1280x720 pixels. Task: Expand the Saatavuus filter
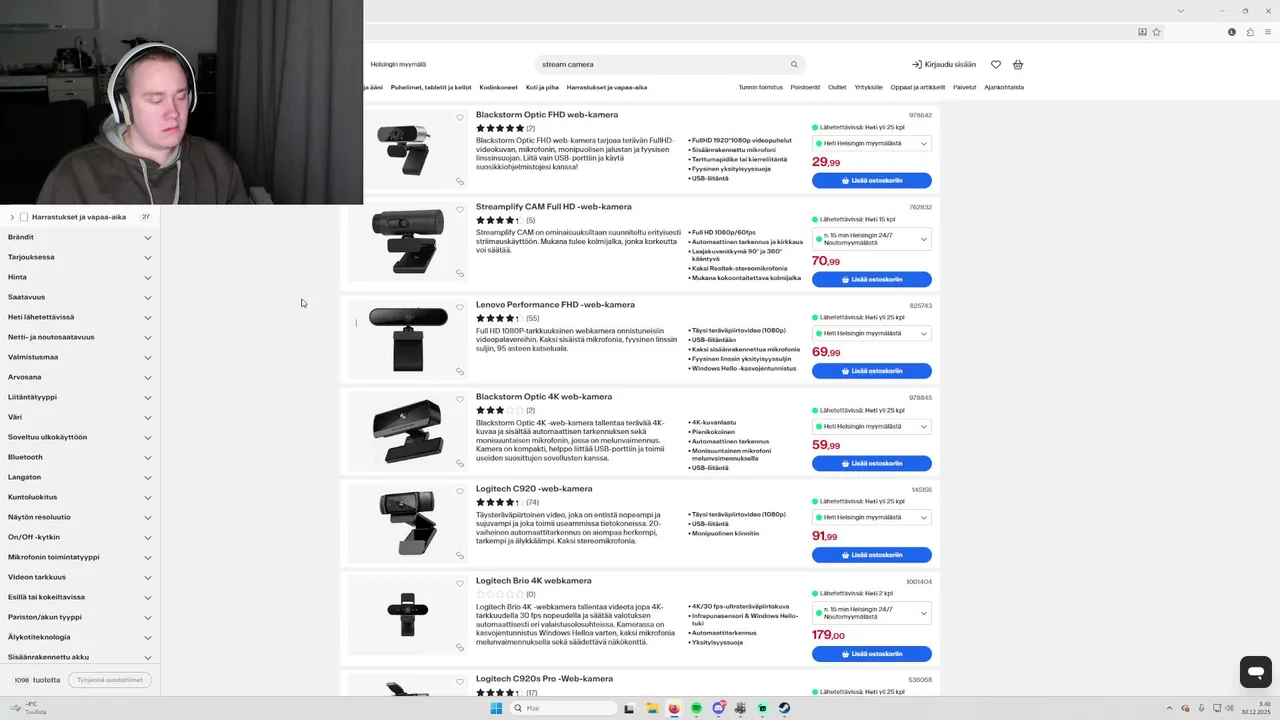point(80,297)
